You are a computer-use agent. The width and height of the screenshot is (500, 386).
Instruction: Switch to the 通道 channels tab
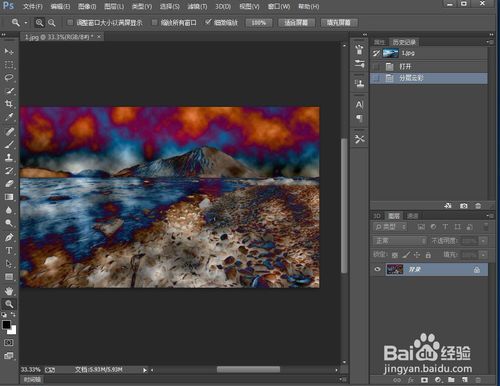[413, 216]
